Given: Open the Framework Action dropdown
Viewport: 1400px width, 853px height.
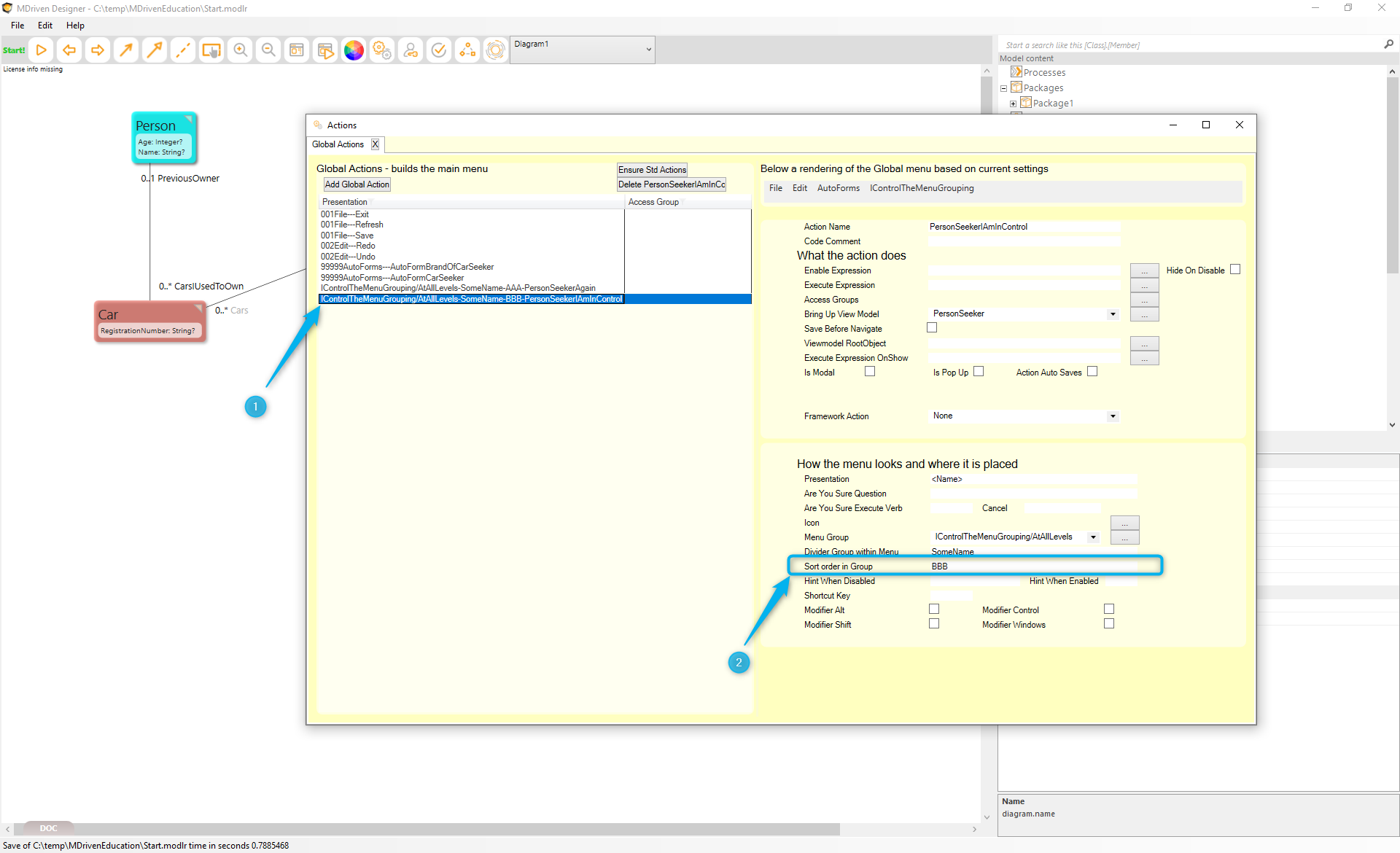Looking at the screenshot, I should pos(1113,416).
